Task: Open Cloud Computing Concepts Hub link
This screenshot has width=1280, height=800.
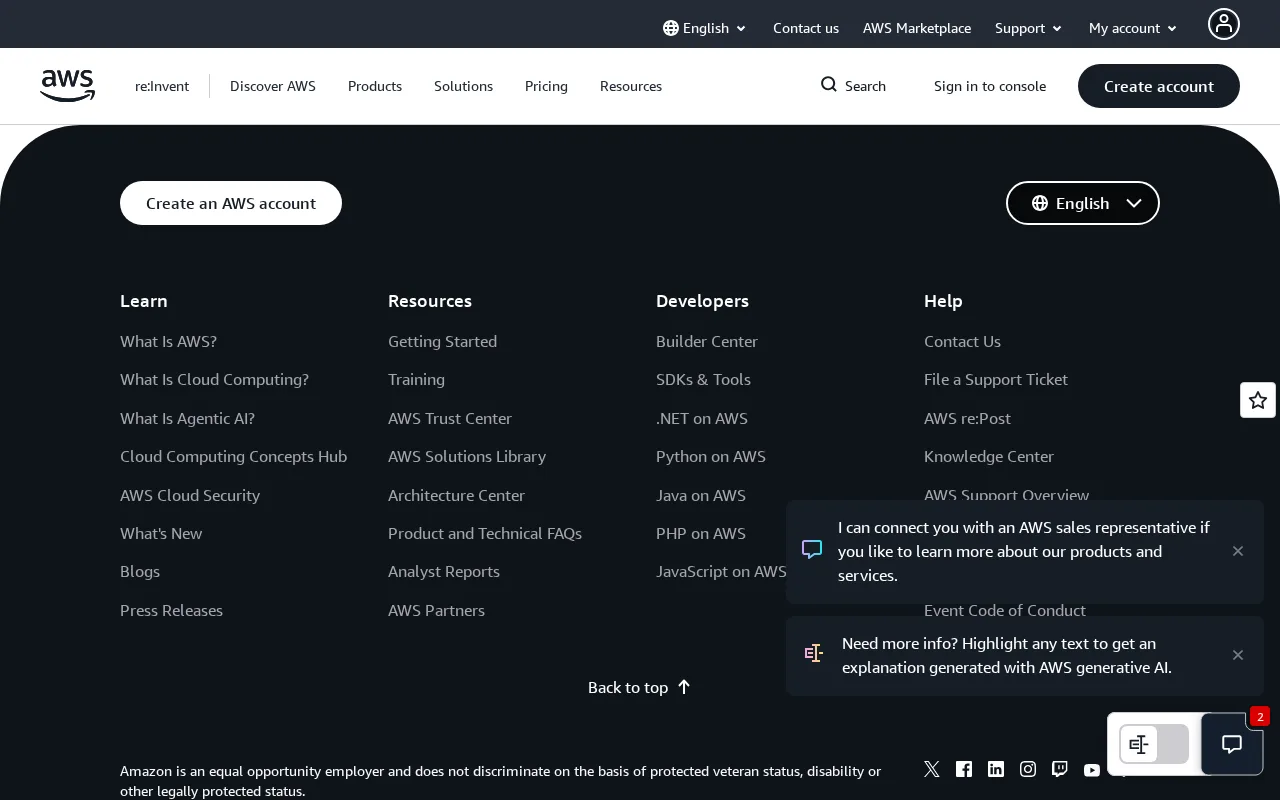Action: pos(233,456)
